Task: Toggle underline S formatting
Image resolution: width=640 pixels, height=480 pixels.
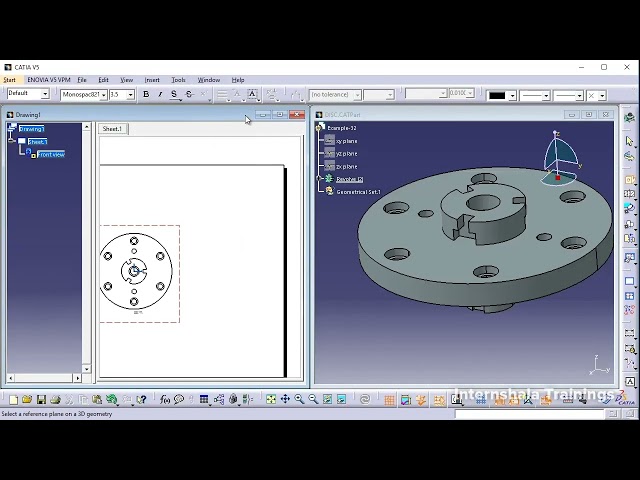Action: point(174,94)
